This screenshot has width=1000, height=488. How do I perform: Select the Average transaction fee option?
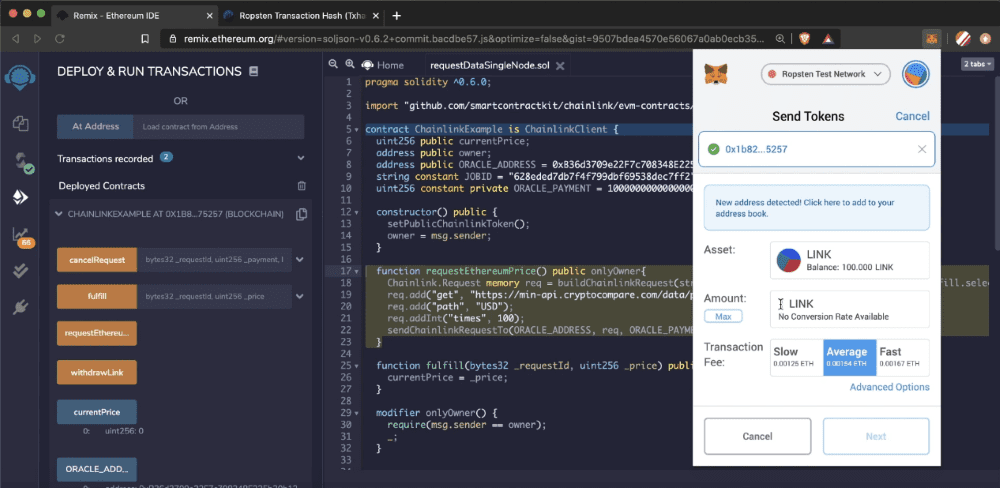pyautogui.click(x=849, y=357)
